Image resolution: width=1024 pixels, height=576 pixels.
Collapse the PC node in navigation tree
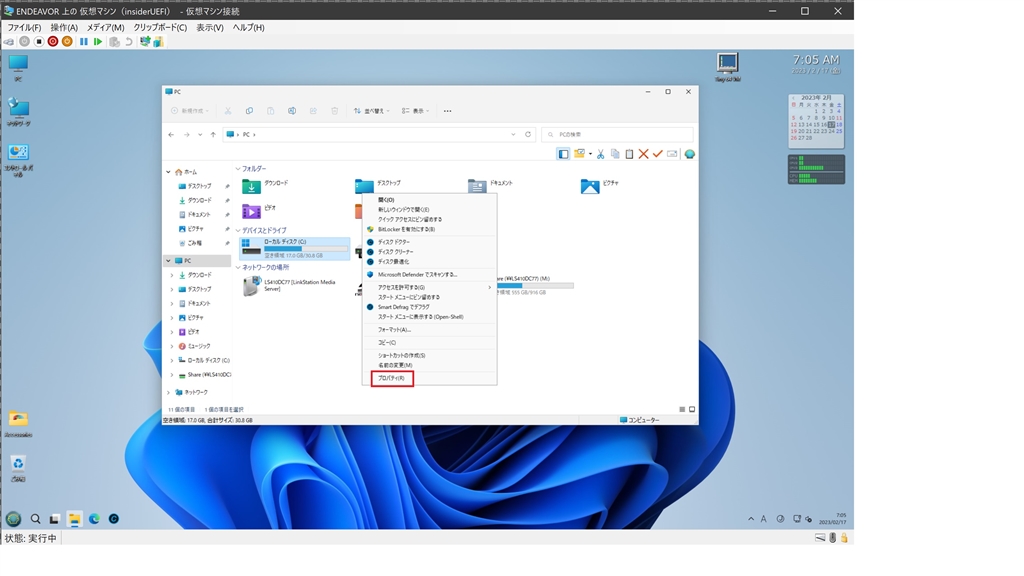168,261
